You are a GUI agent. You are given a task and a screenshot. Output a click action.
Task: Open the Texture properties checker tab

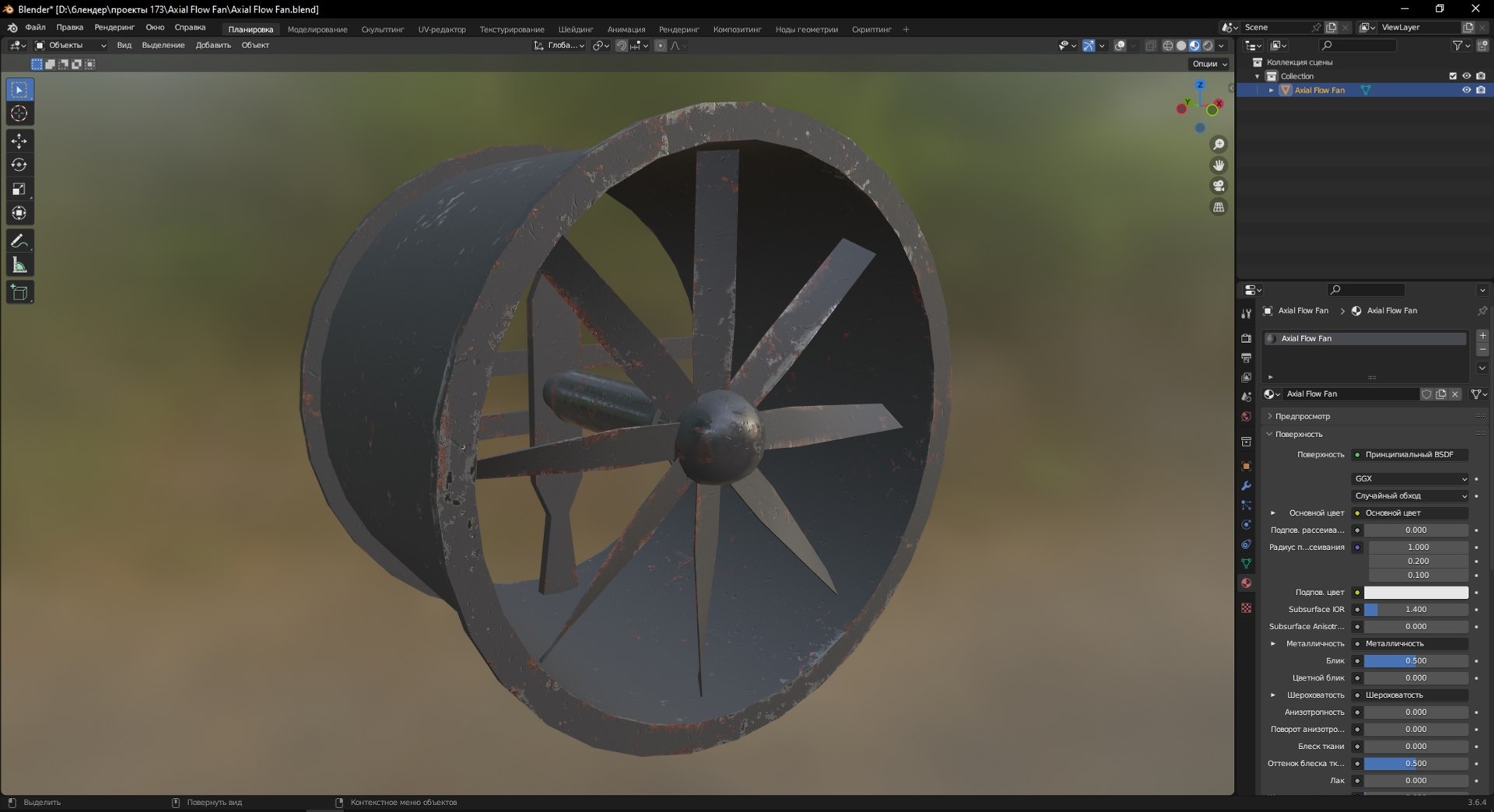pyautogui.click(x=1246, y=607)
